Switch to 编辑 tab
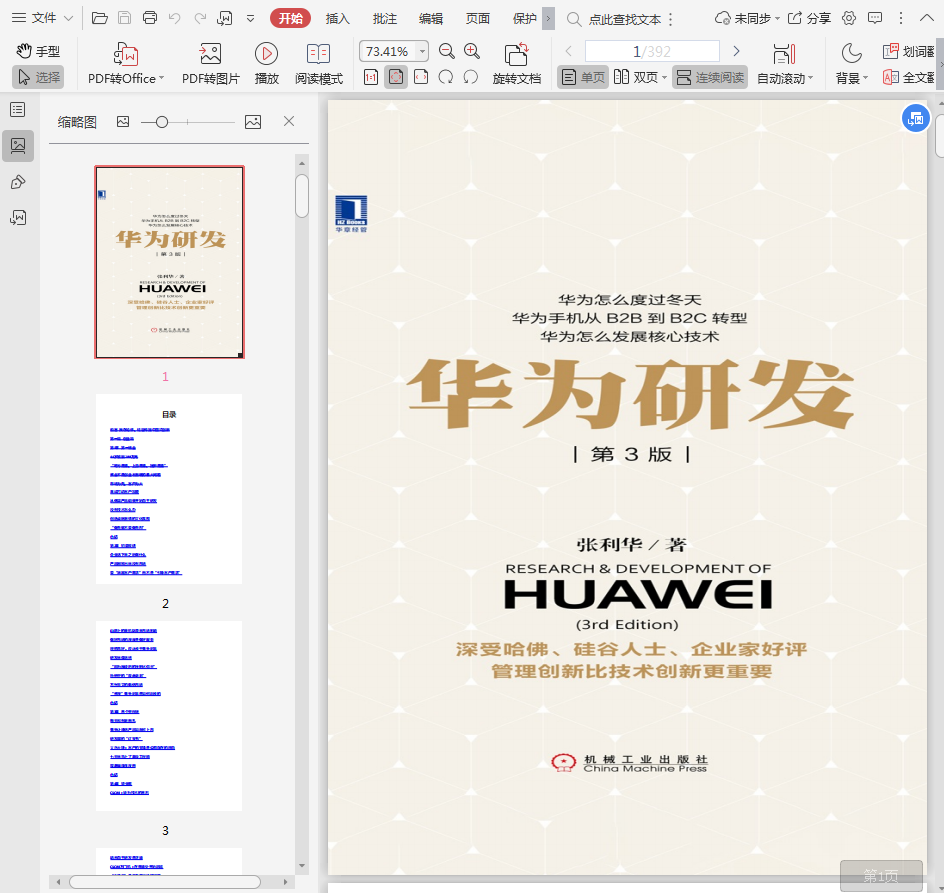Viewport: 944px width, 893px height. pos(431,19)
